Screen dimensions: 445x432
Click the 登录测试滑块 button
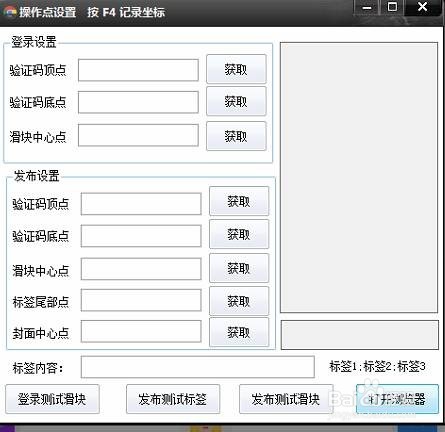click(x=52, y=399)
